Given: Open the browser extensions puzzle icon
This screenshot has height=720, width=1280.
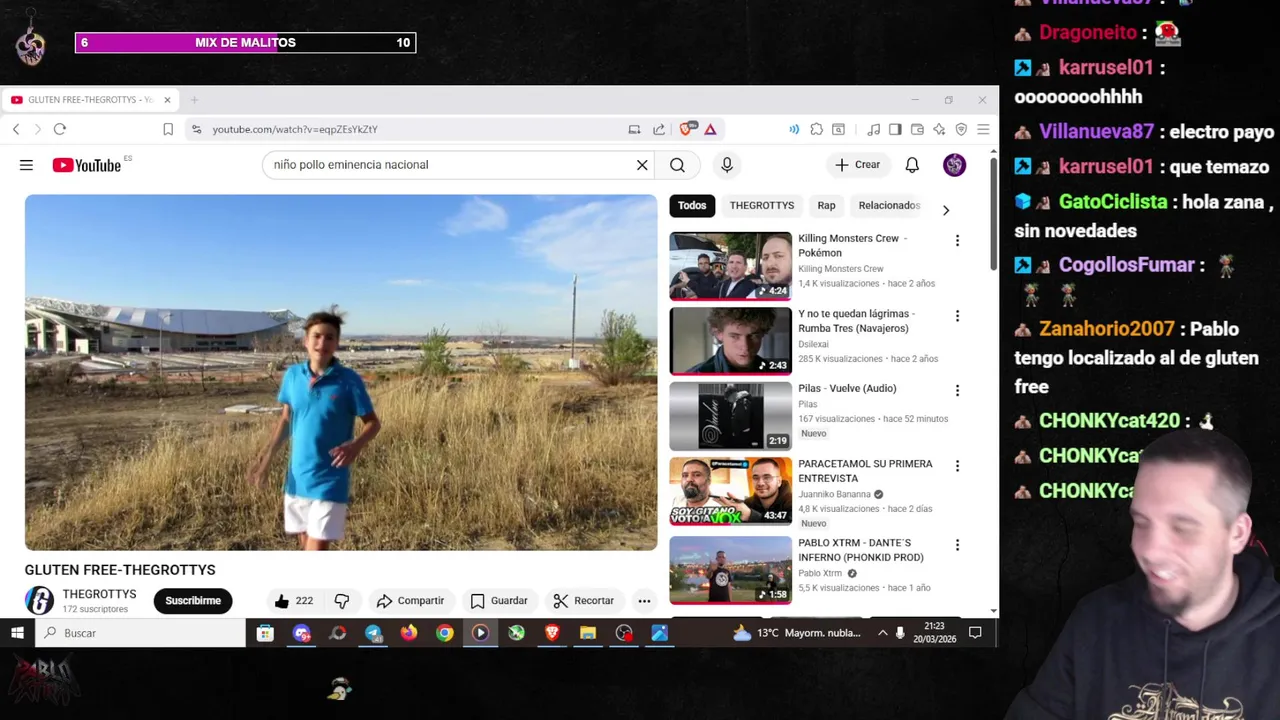Looking at the screenshot, I should point(817,129).
